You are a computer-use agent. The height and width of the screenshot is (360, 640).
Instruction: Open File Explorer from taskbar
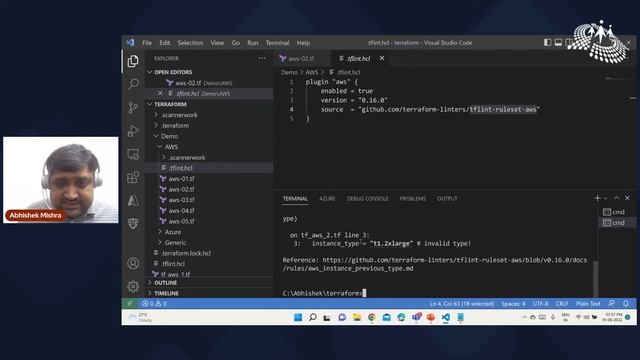(x=357, y=317)
